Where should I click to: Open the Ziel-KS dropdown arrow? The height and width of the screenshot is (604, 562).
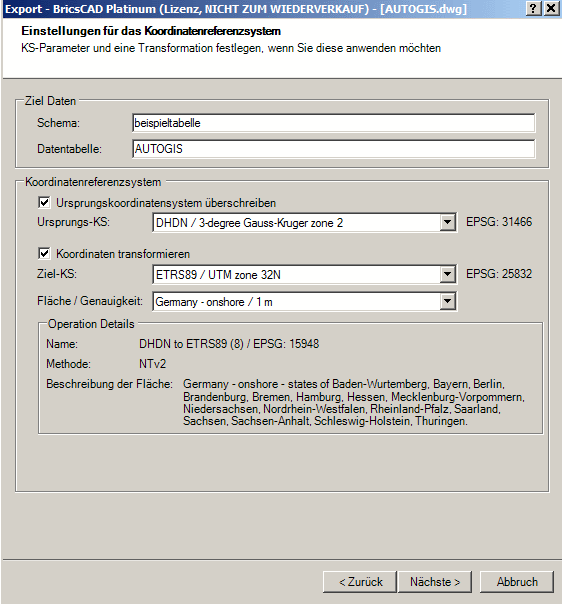click(x=447, y=274)
